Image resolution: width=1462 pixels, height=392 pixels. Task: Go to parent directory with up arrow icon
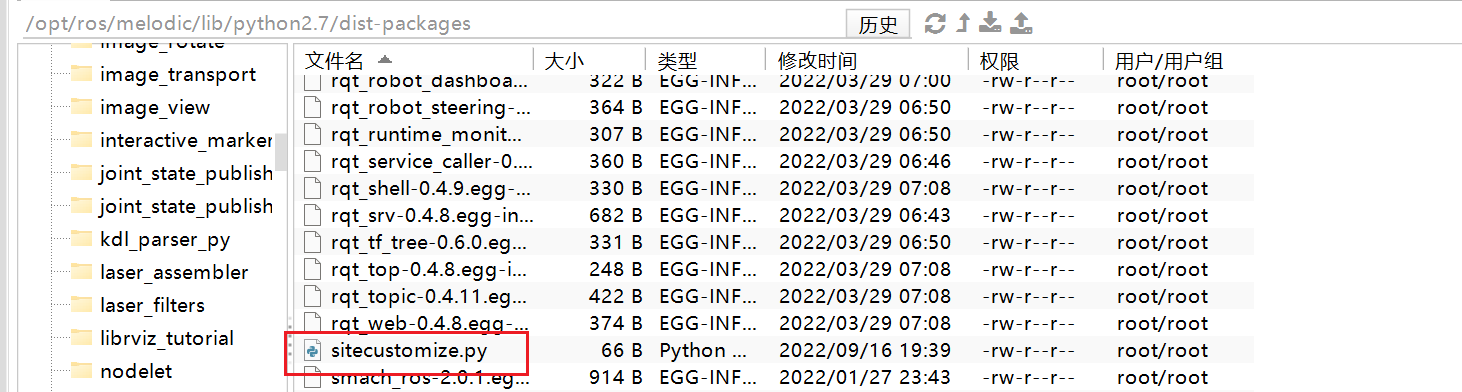tap(964, 23)
